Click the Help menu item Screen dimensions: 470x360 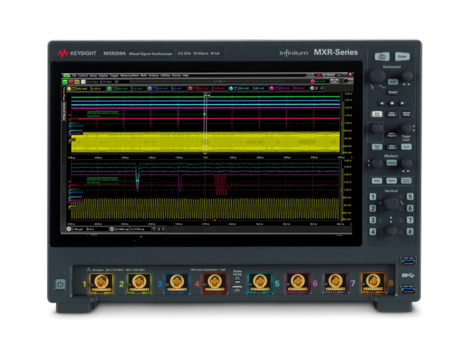[x=185, y=75]
